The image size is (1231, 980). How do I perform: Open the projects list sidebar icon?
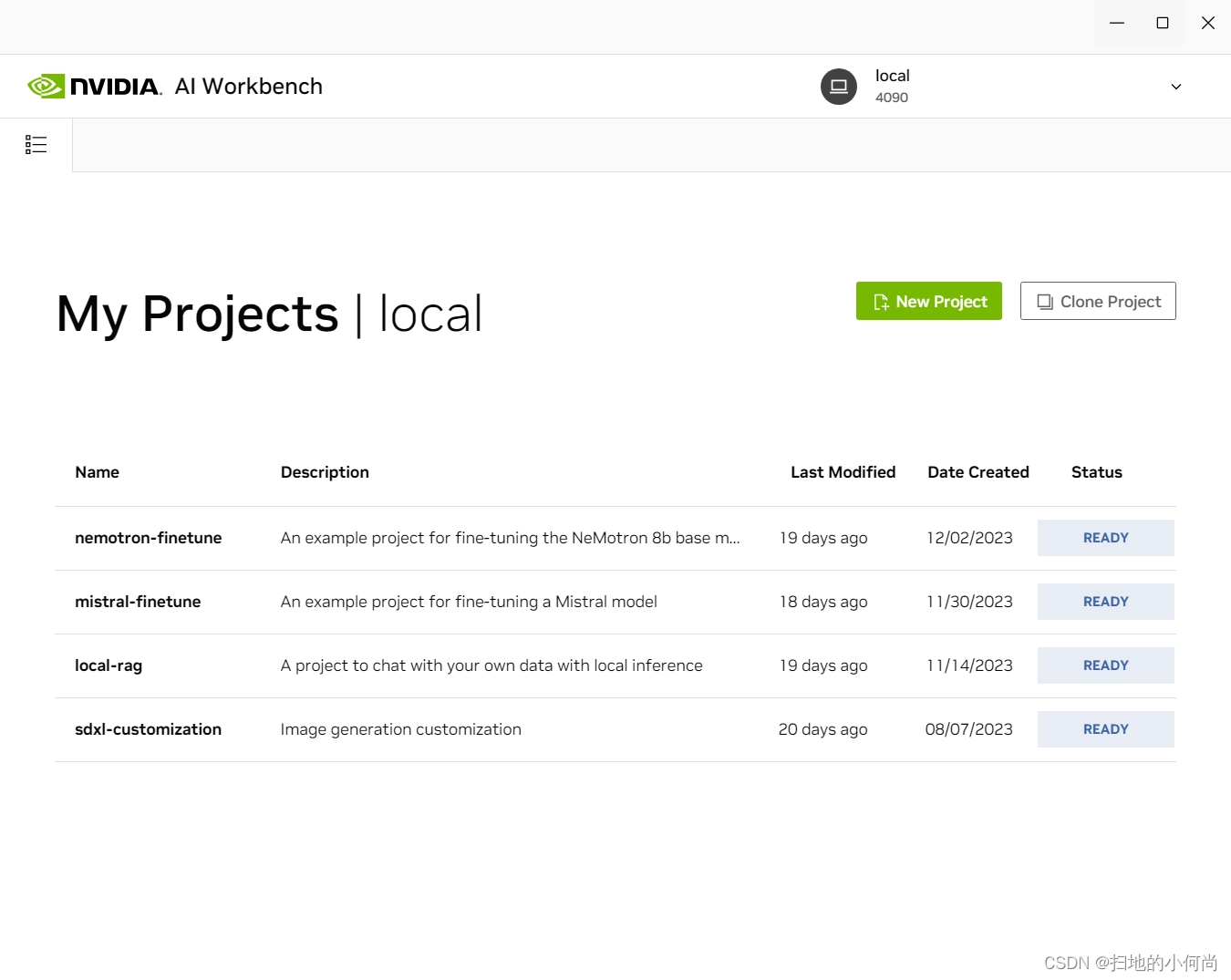point(36,144)
